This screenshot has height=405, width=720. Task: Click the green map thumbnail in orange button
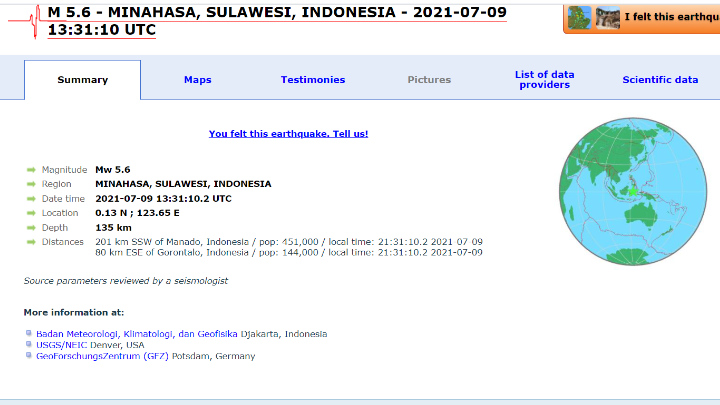click(579, 17)
